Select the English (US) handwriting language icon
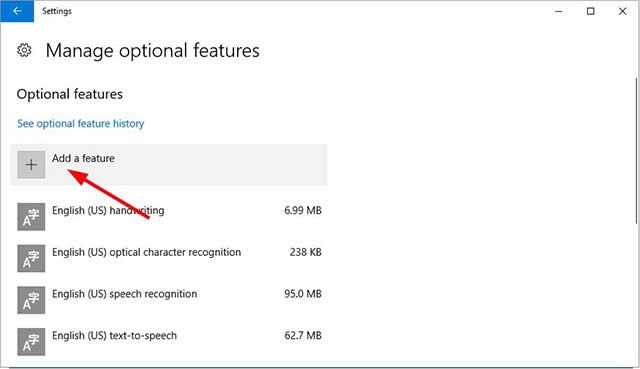 [x=31, y=217]
